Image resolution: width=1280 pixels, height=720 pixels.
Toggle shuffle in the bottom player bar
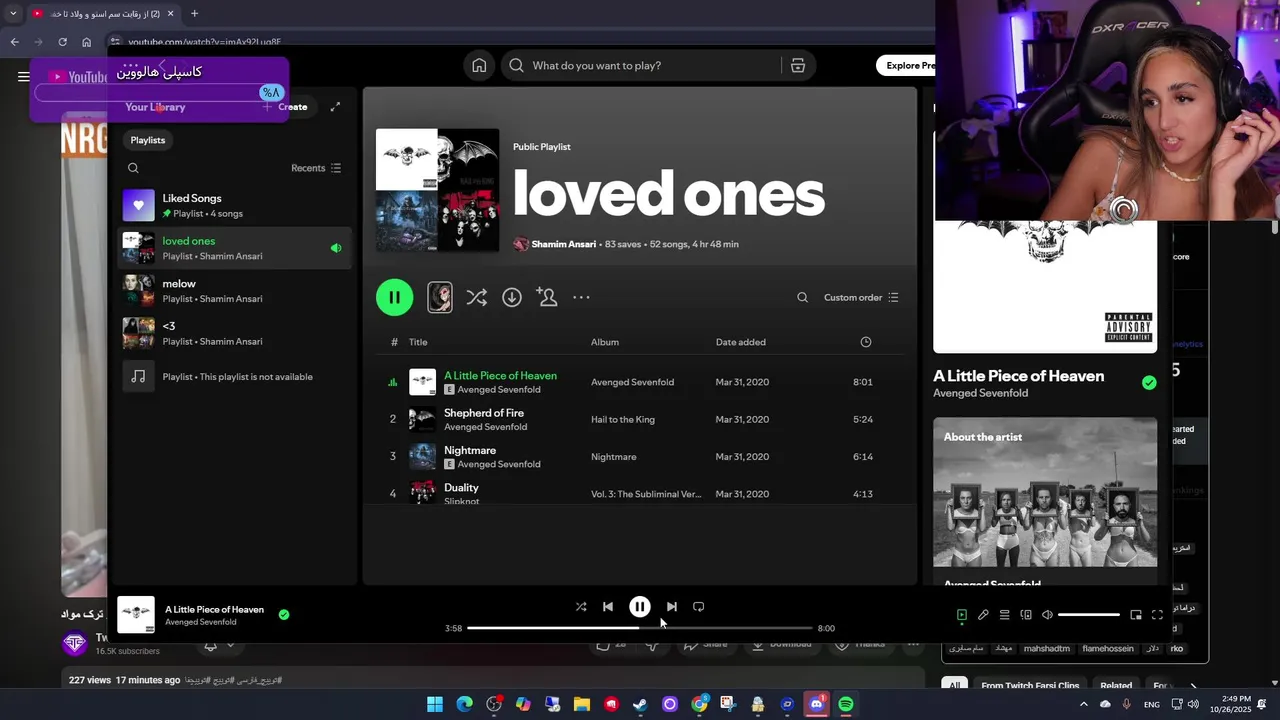[x=581, y=606]
